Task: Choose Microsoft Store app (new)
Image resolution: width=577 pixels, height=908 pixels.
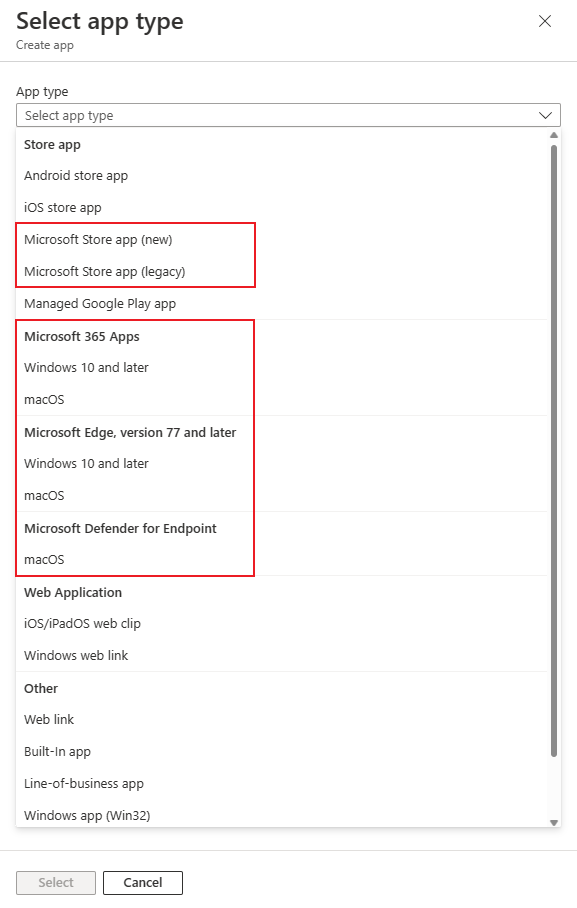Action: (97, 239)
